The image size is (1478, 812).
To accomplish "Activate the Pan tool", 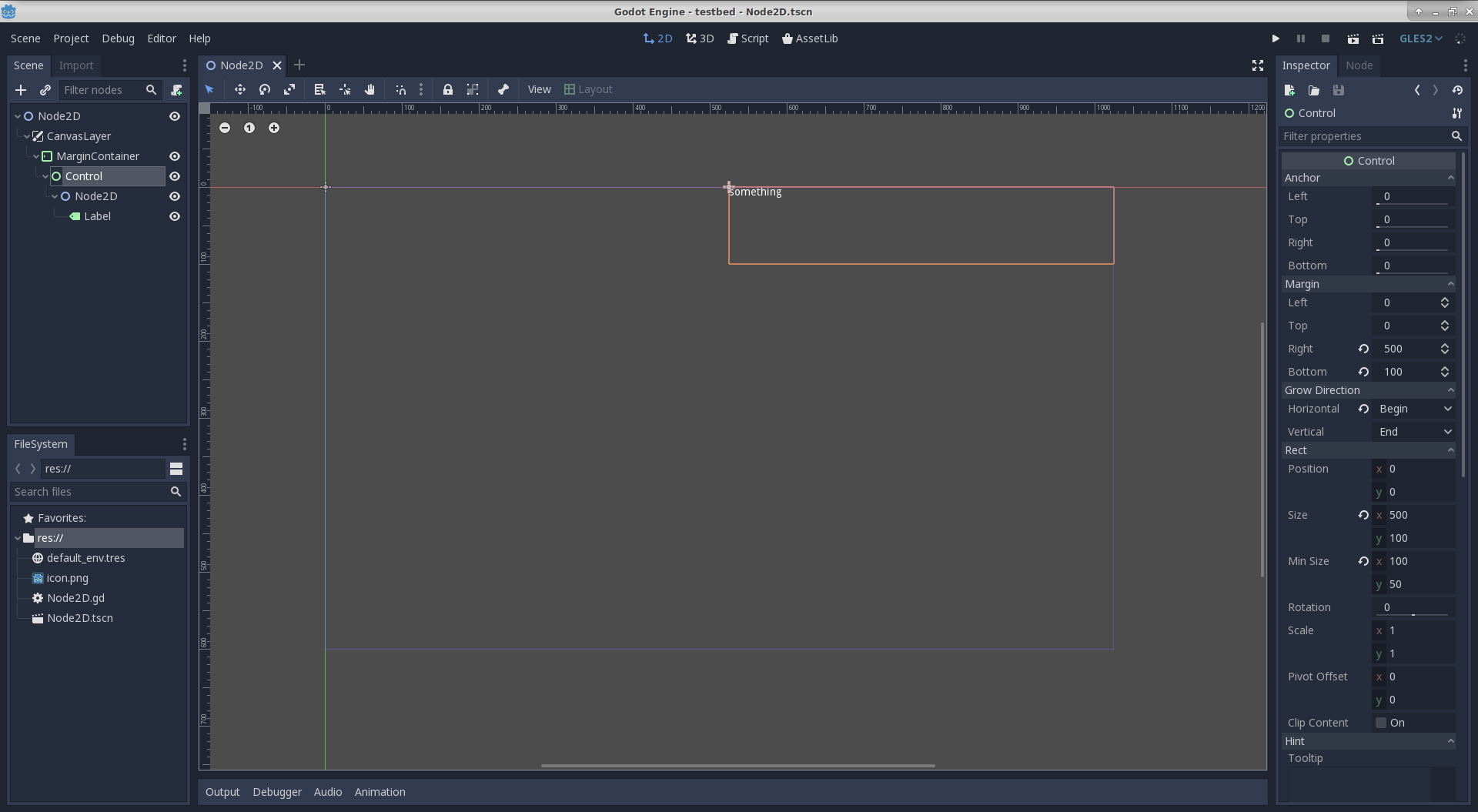I will (369, 89).
